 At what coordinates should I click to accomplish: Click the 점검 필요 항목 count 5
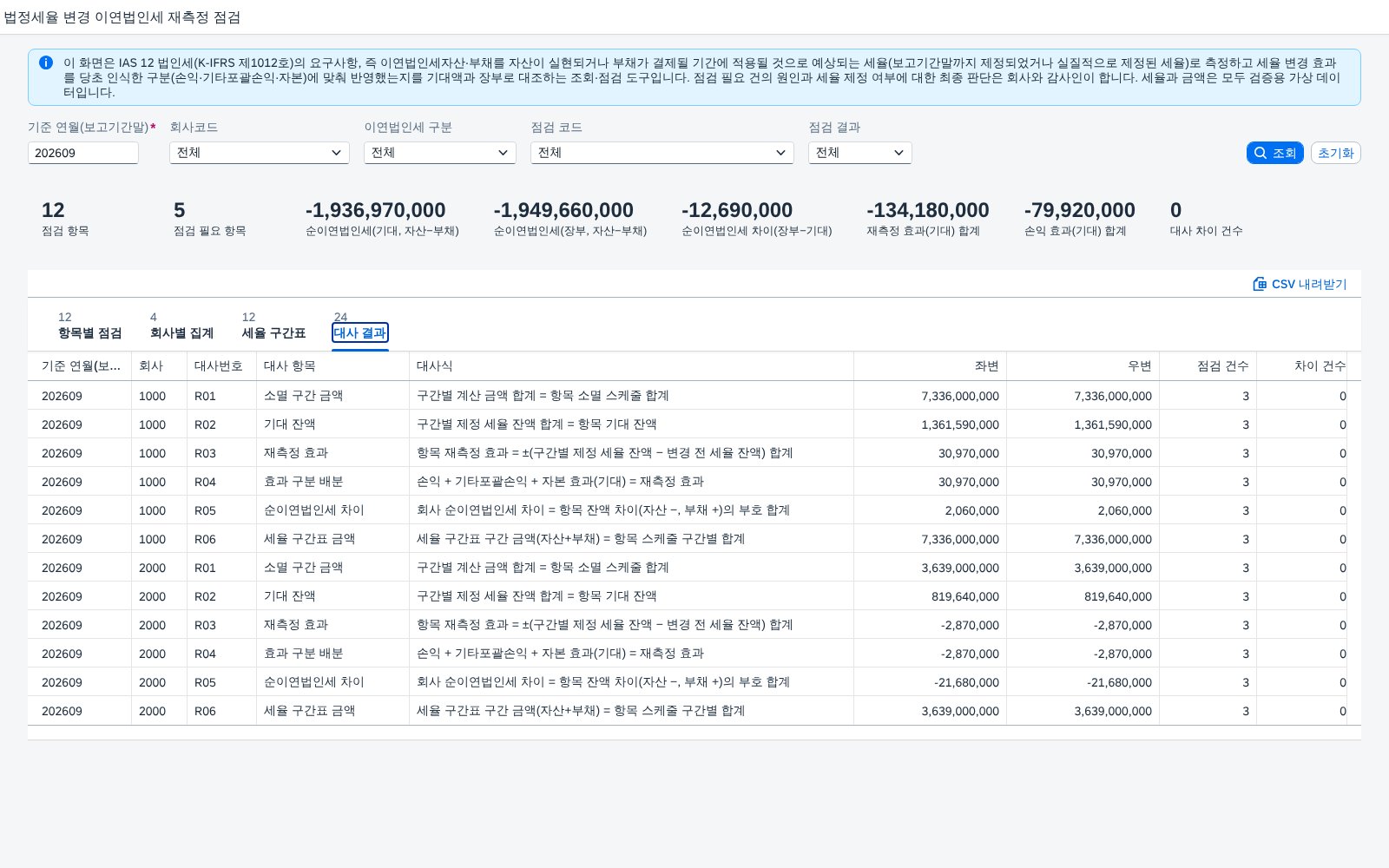(x=180, y=210)
